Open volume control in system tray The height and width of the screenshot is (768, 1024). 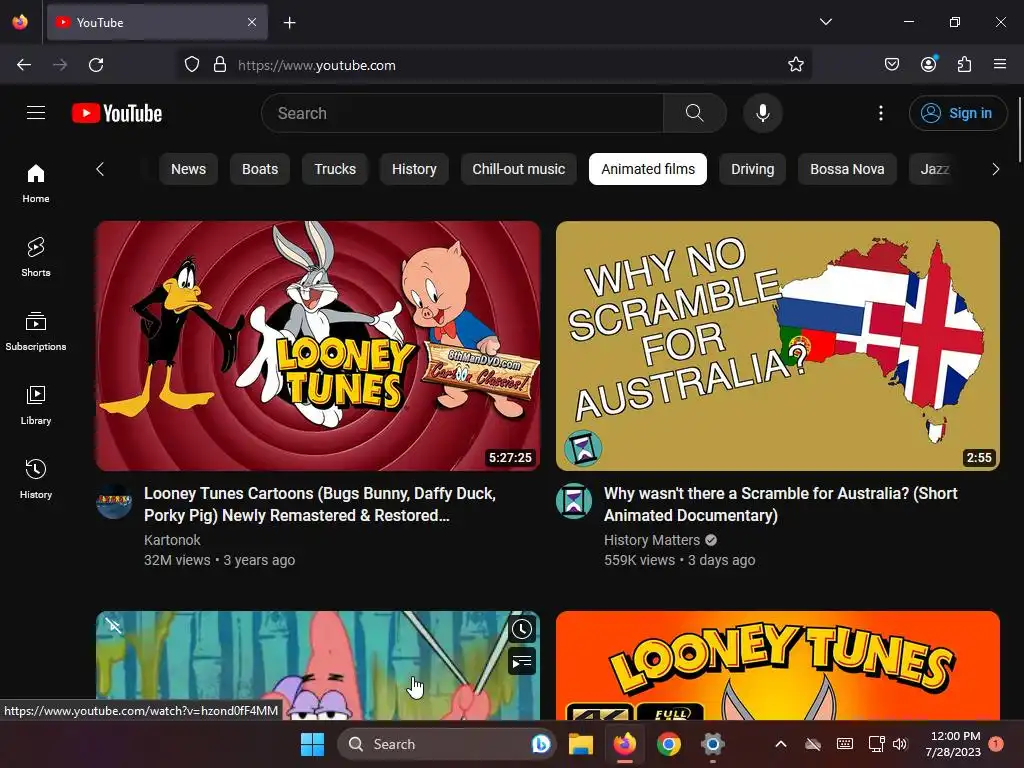[900, 744]
